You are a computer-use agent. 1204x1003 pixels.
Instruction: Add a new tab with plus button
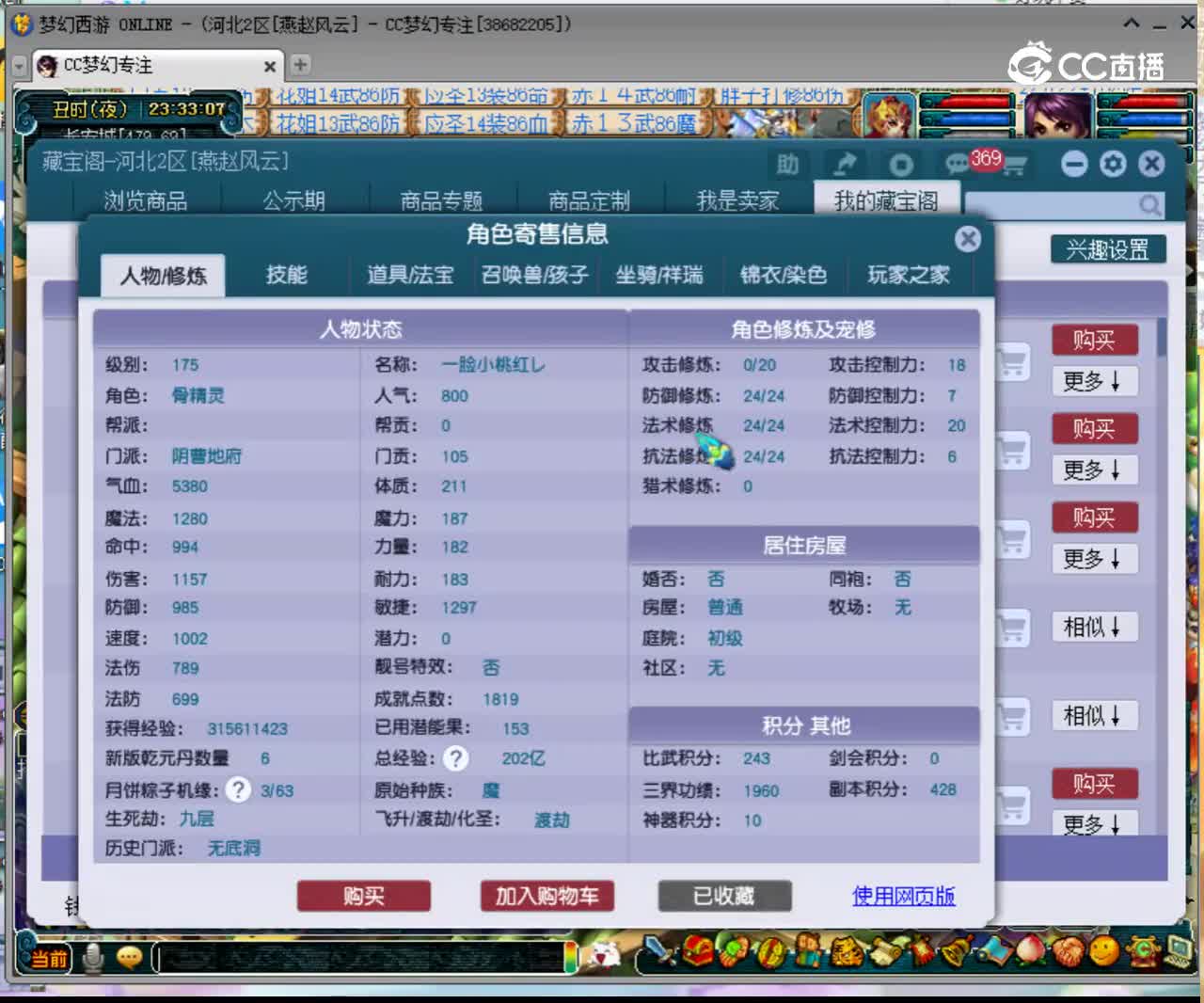tap(300, 64)
